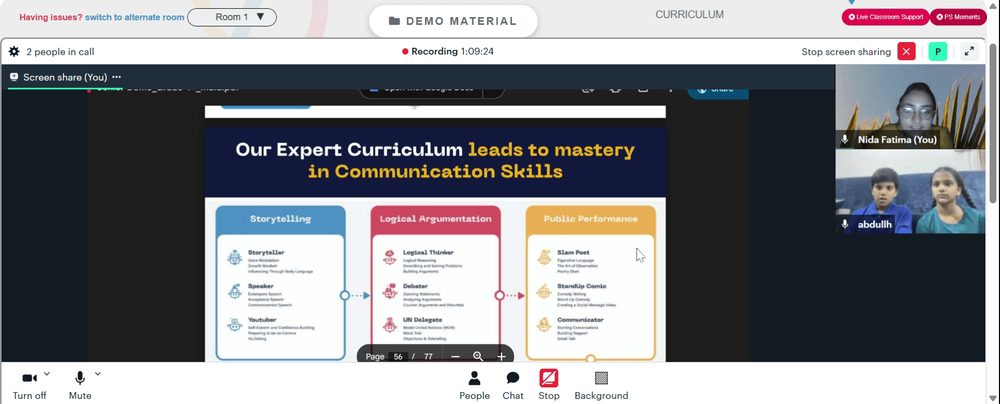
Task: Select the Screen share (You) tab
Action: 57,77
